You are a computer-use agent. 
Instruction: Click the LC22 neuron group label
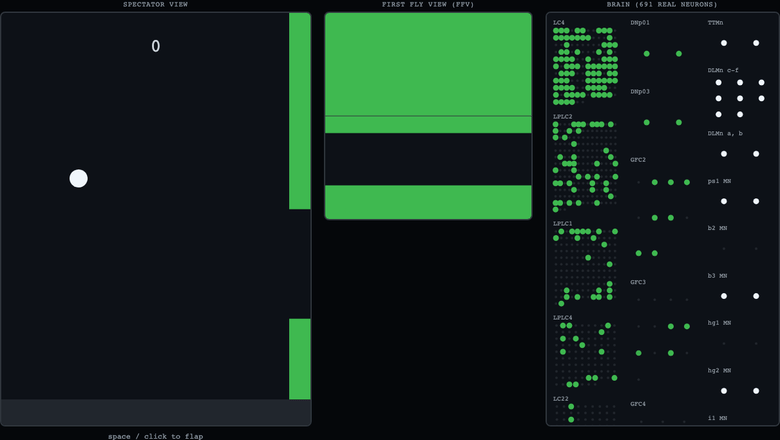[561, 399]
